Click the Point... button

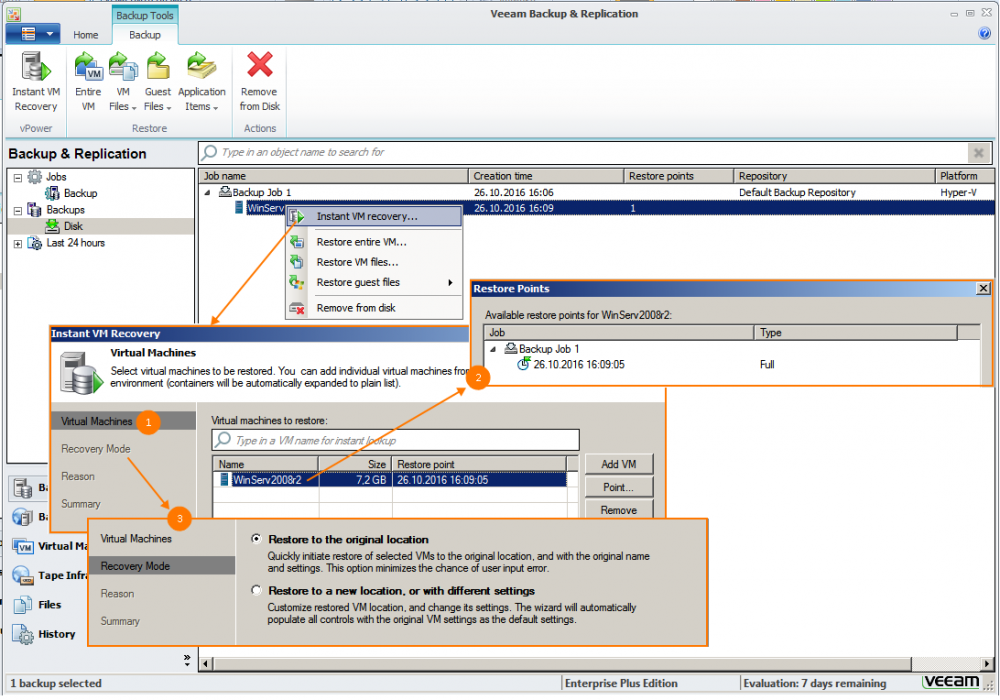619,487
